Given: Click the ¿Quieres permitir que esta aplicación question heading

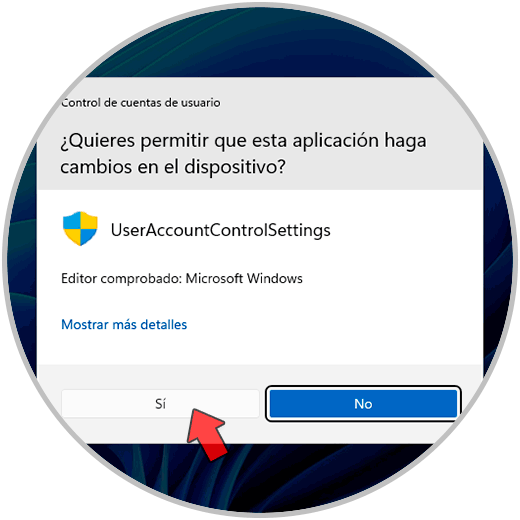Looking at the screenshot, I should click(243, 141).
